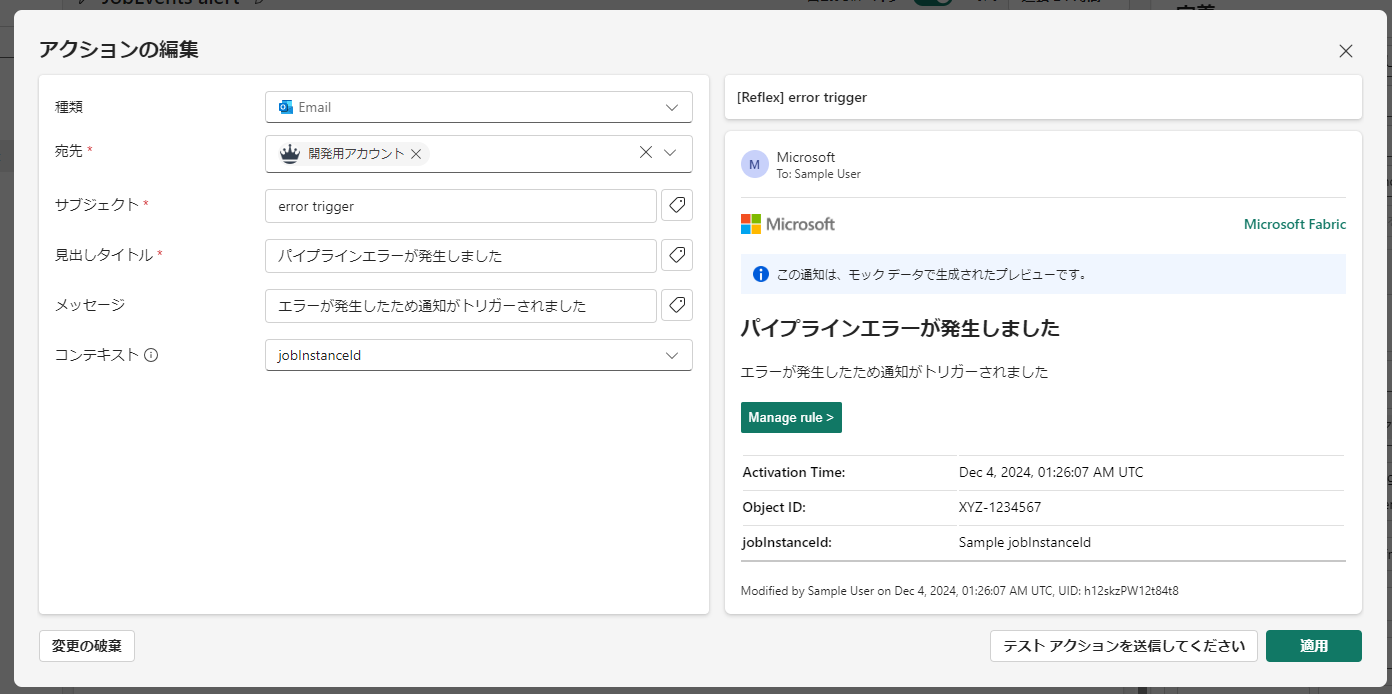The height and width of the screenshot is (694, 1392).
Task: Click the M sender avatar
Action: click(x=755, y=164)
